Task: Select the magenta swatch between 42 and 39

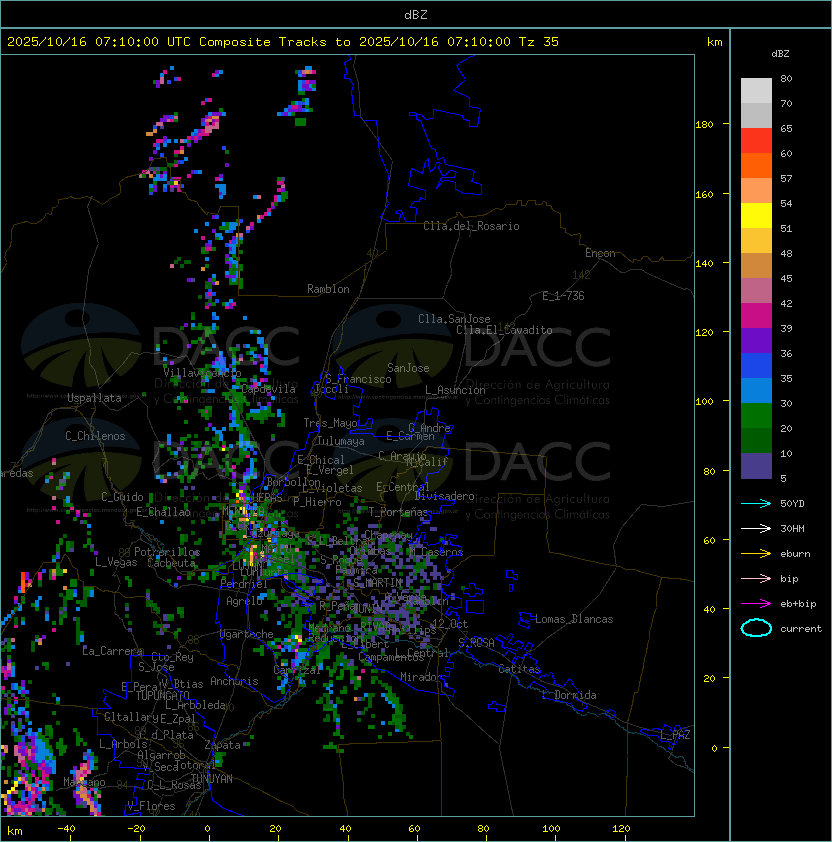Action: [x=756, y=316]
